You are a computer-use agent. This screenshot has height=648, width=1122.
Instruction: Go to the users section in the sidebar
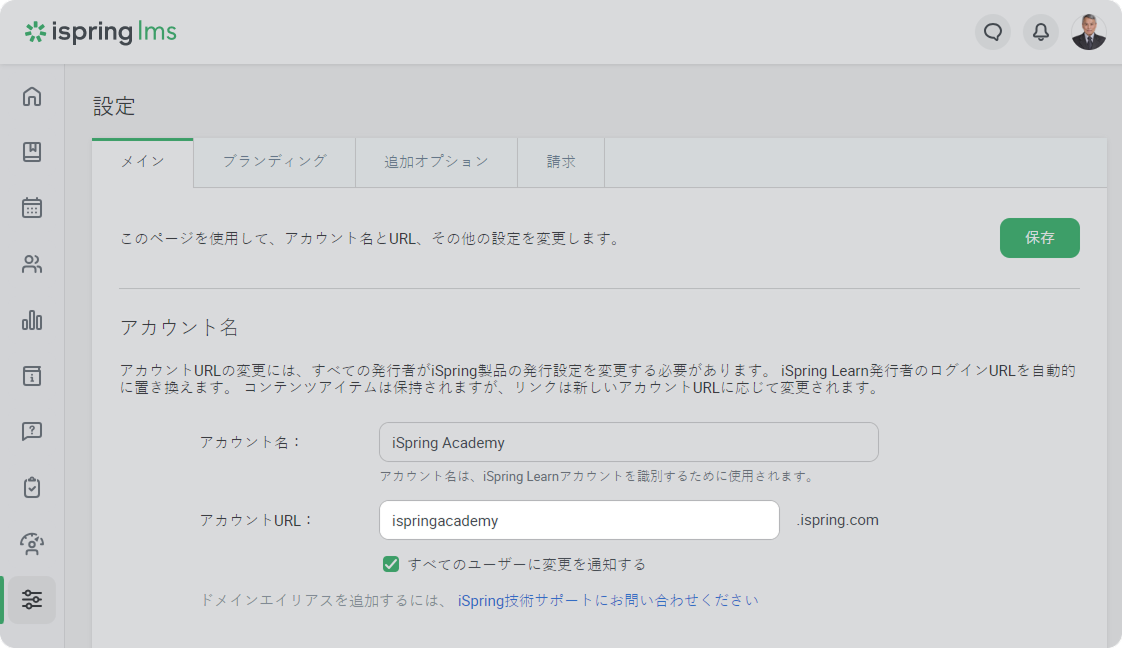pyautogui.click(x=32, y=265)
